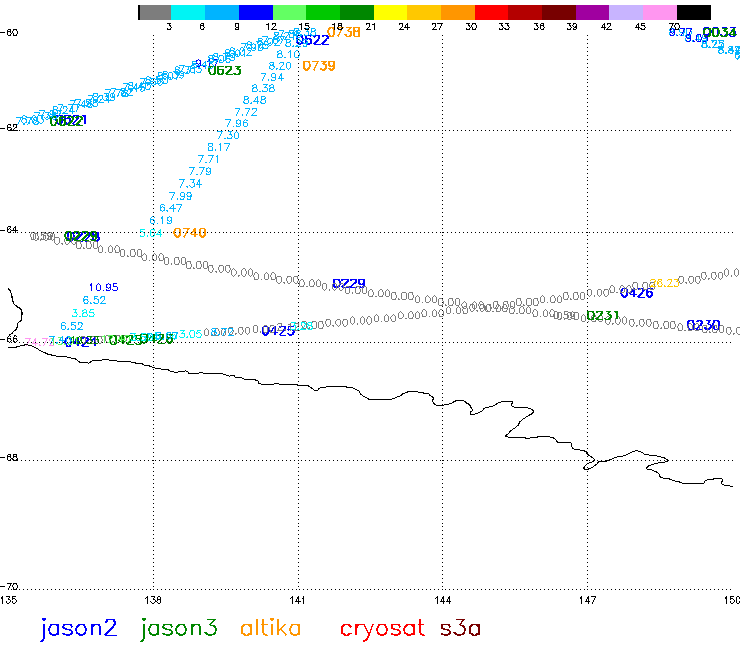Click the colorbar tick label 24
Image resolution: width=740 pixels, height=650 pixels.
pyautogui.click(x=404, y=27)
